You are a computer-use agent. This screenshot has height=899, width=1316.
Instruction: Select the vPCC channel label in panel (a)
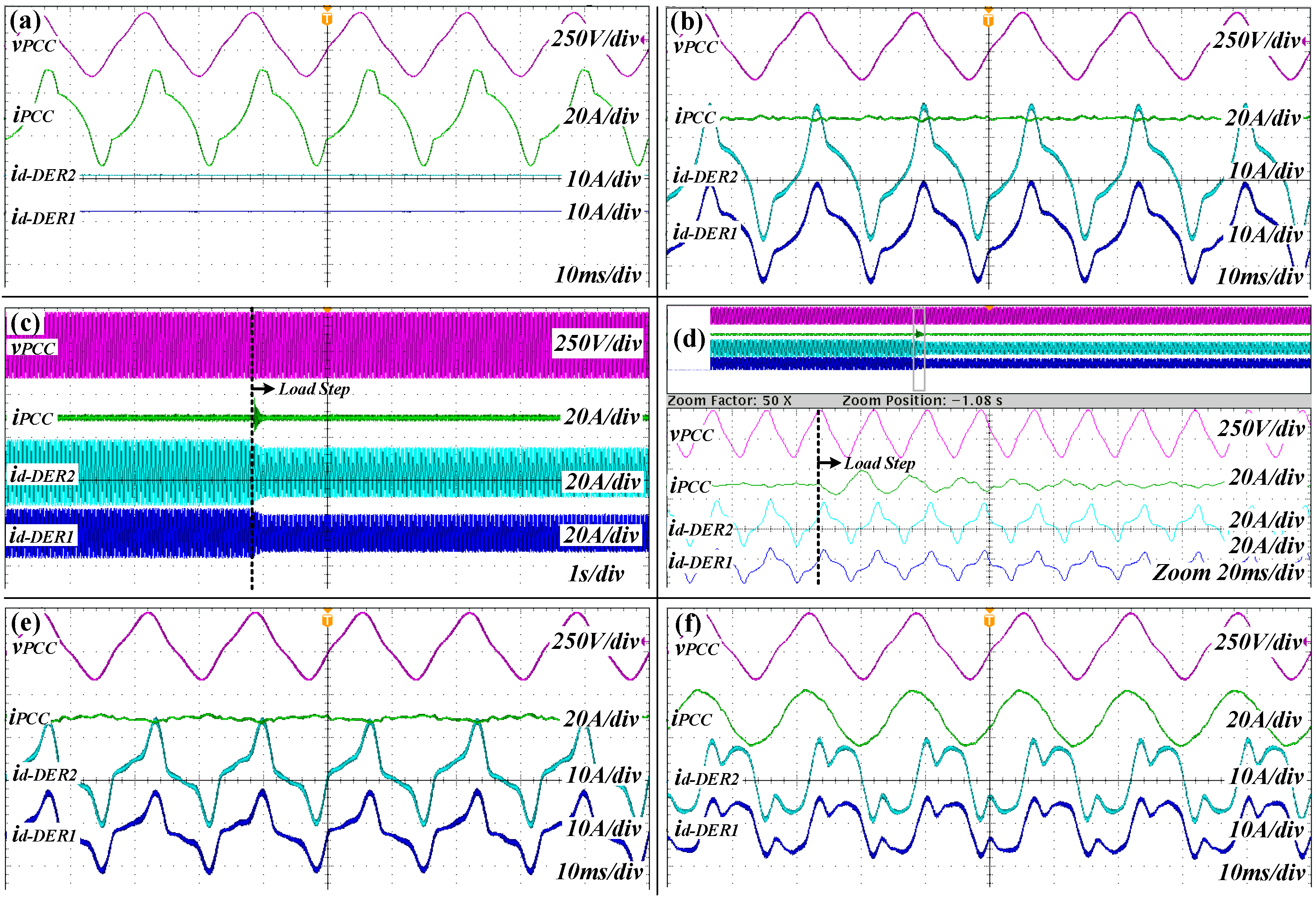[34, 45]
